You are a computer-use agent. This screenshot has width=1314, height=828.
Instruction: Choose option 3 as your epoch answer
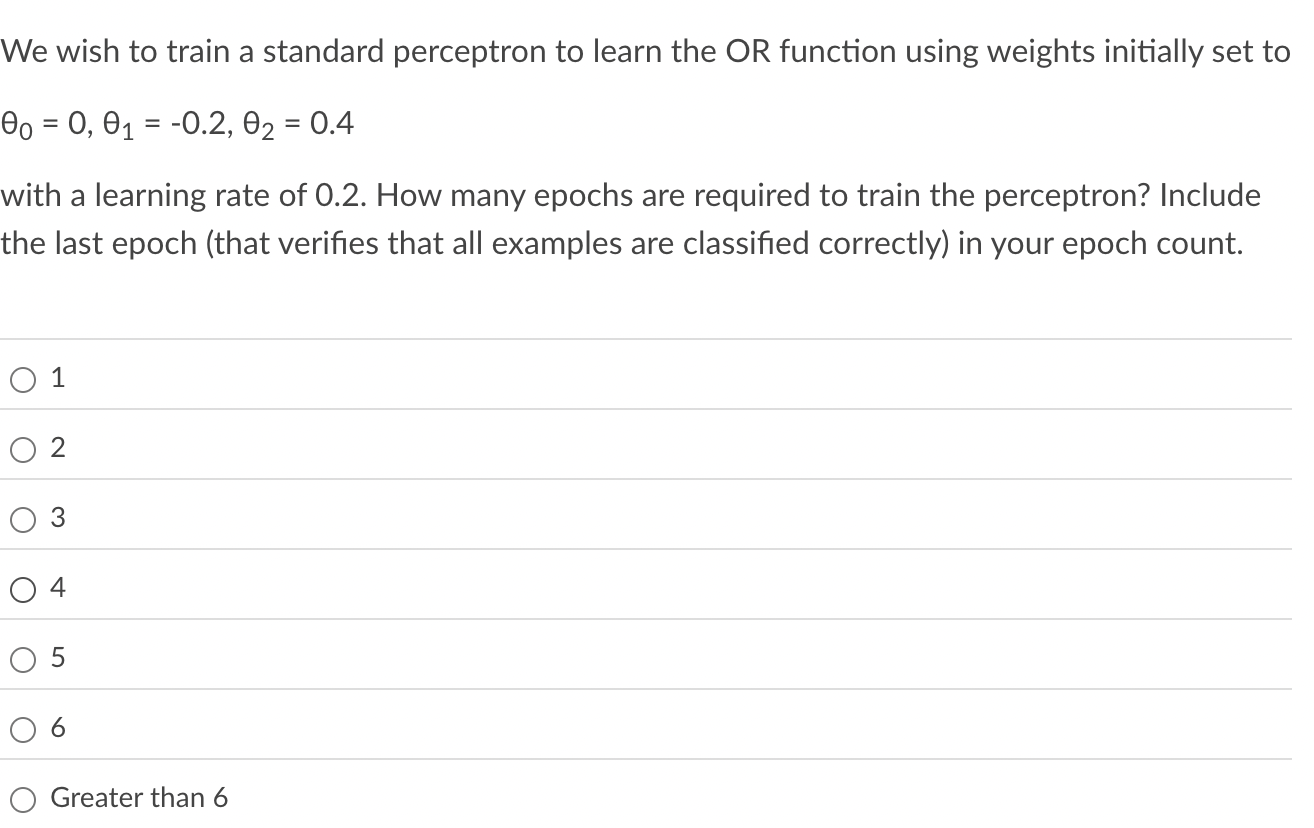click(x=22, y=518)
